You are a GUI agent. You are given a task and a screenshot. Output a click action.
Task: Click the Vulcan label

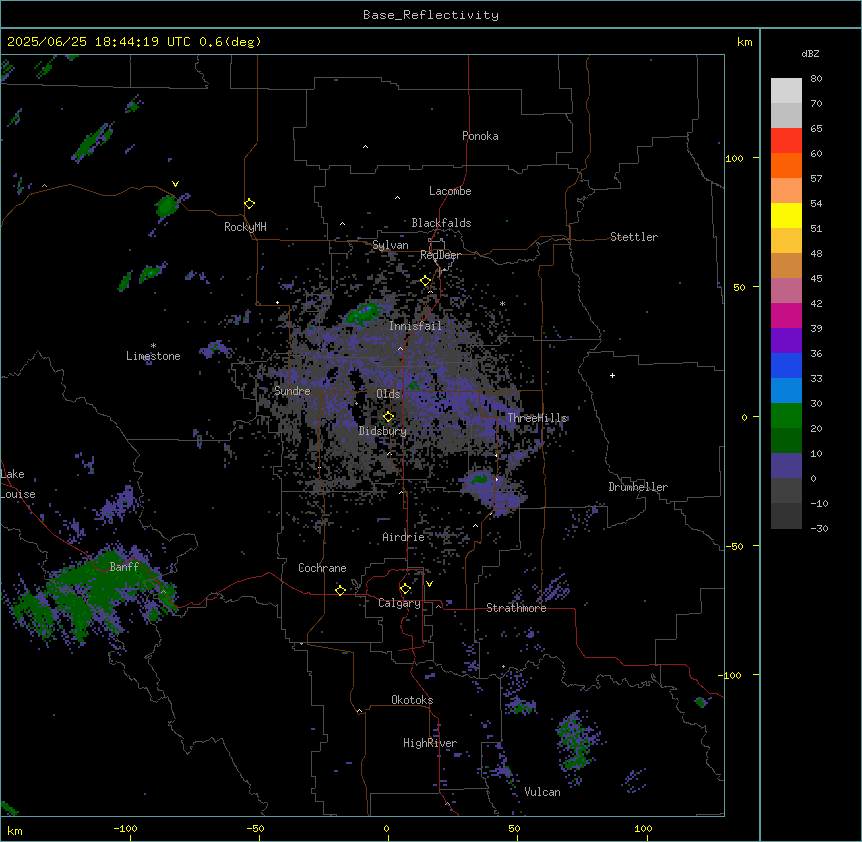[x=543, y=792]
